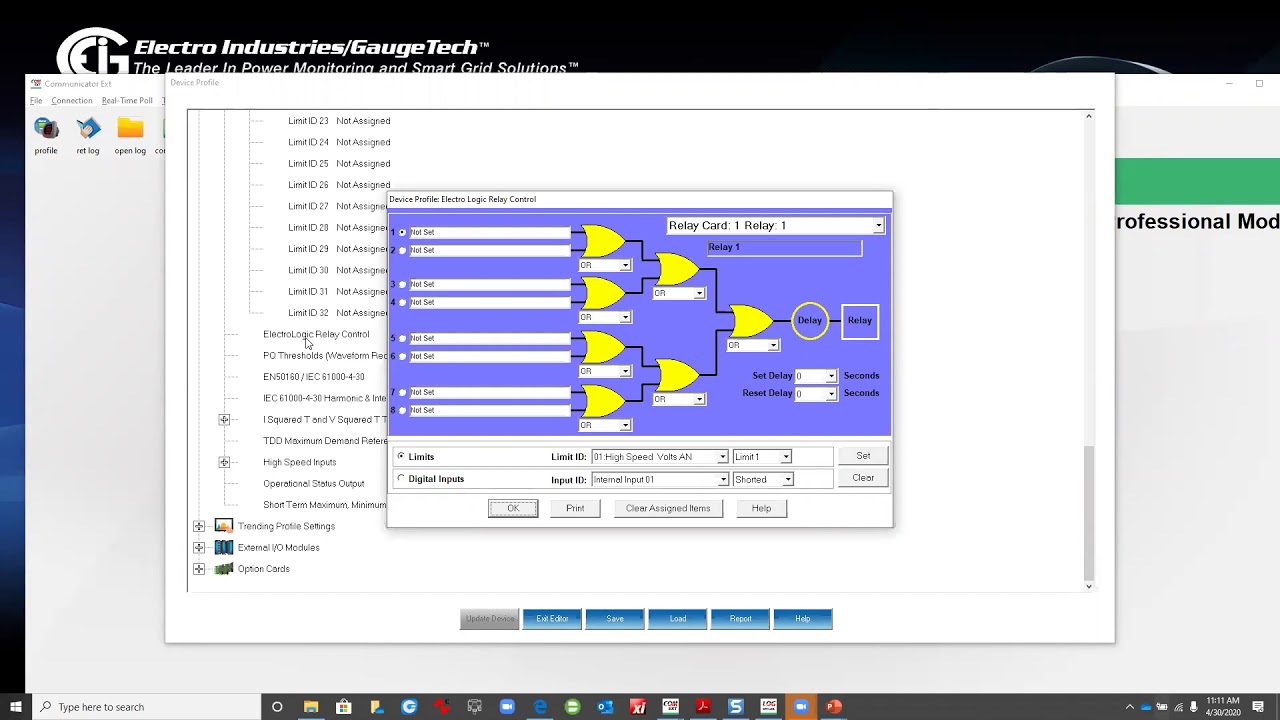The height and width of the screenshot is (720, 1280).
Task: Select input 6 radio button
Action: pos(403,356)
